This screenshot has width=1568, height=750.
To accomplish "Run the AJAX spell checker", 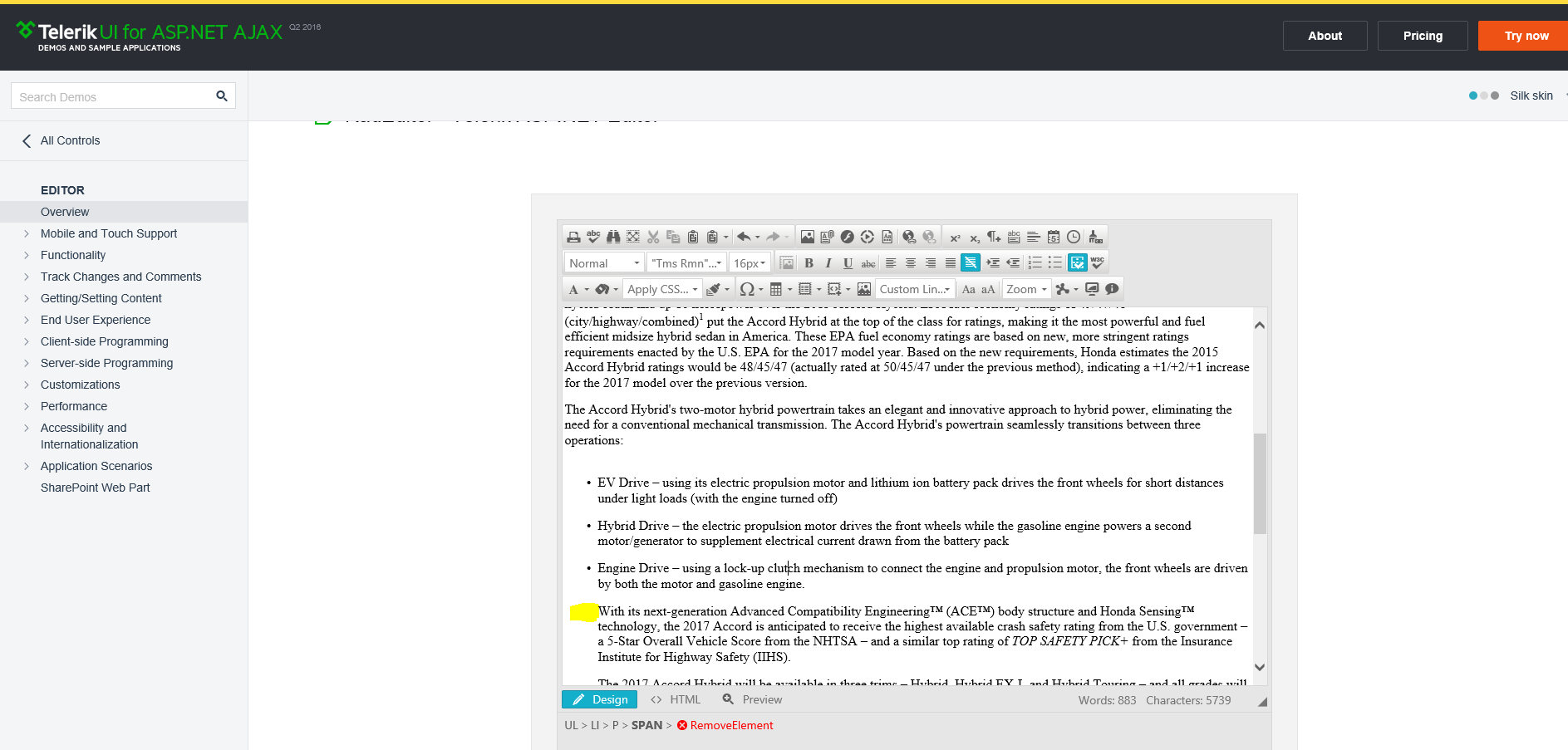I will coord(593,238).
